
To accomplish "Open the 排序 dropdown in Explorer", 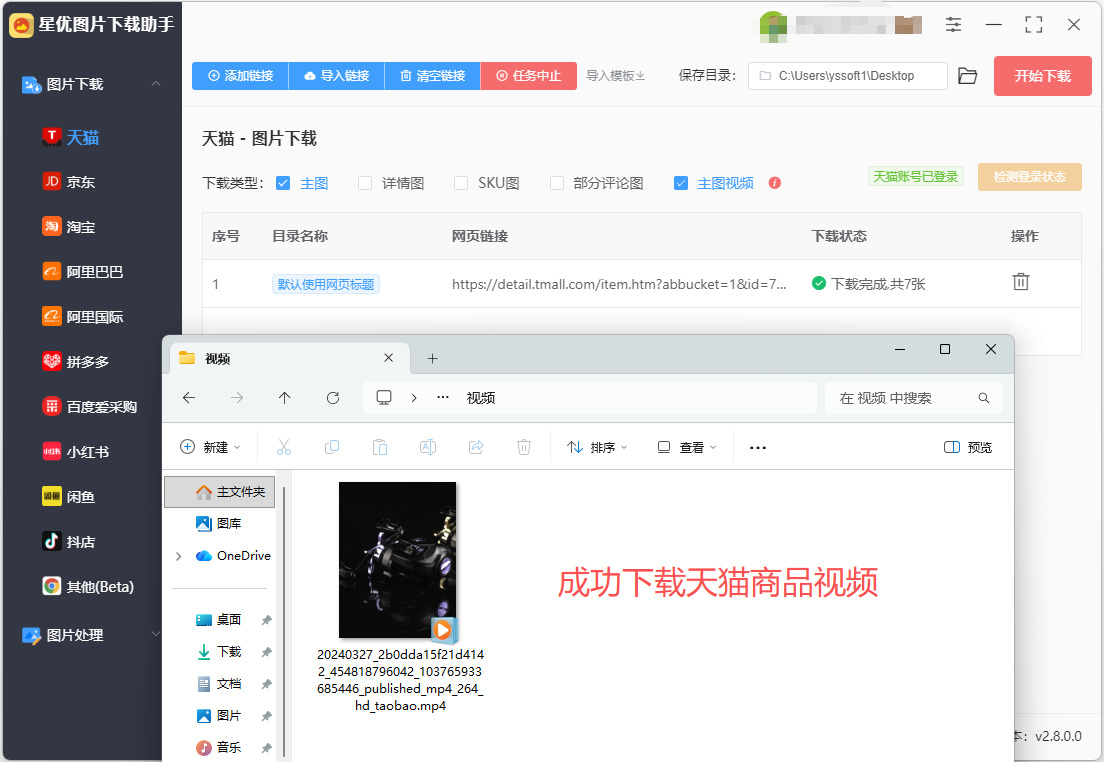I will (x=597, y=447).
